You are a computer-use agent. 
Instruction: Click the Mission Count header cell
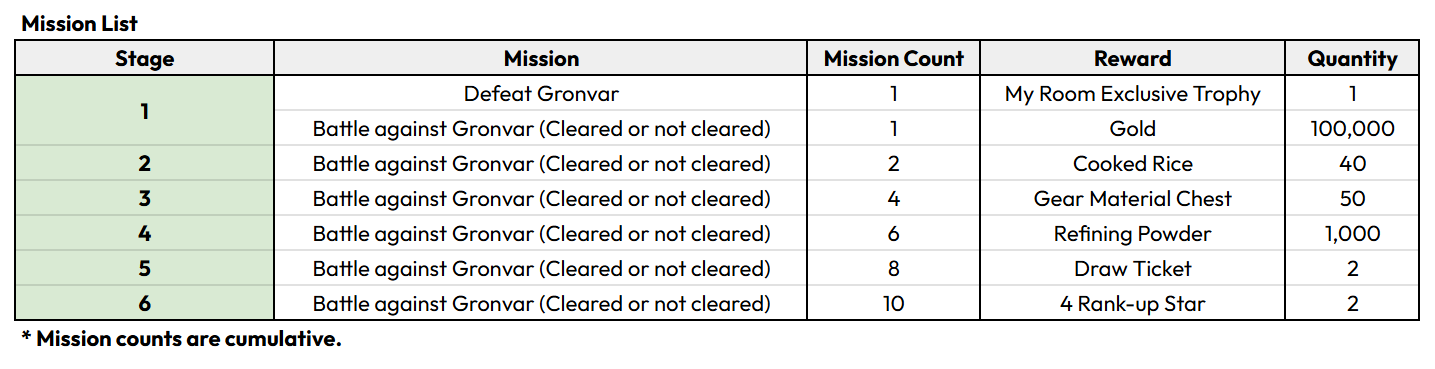coord(893,59)
